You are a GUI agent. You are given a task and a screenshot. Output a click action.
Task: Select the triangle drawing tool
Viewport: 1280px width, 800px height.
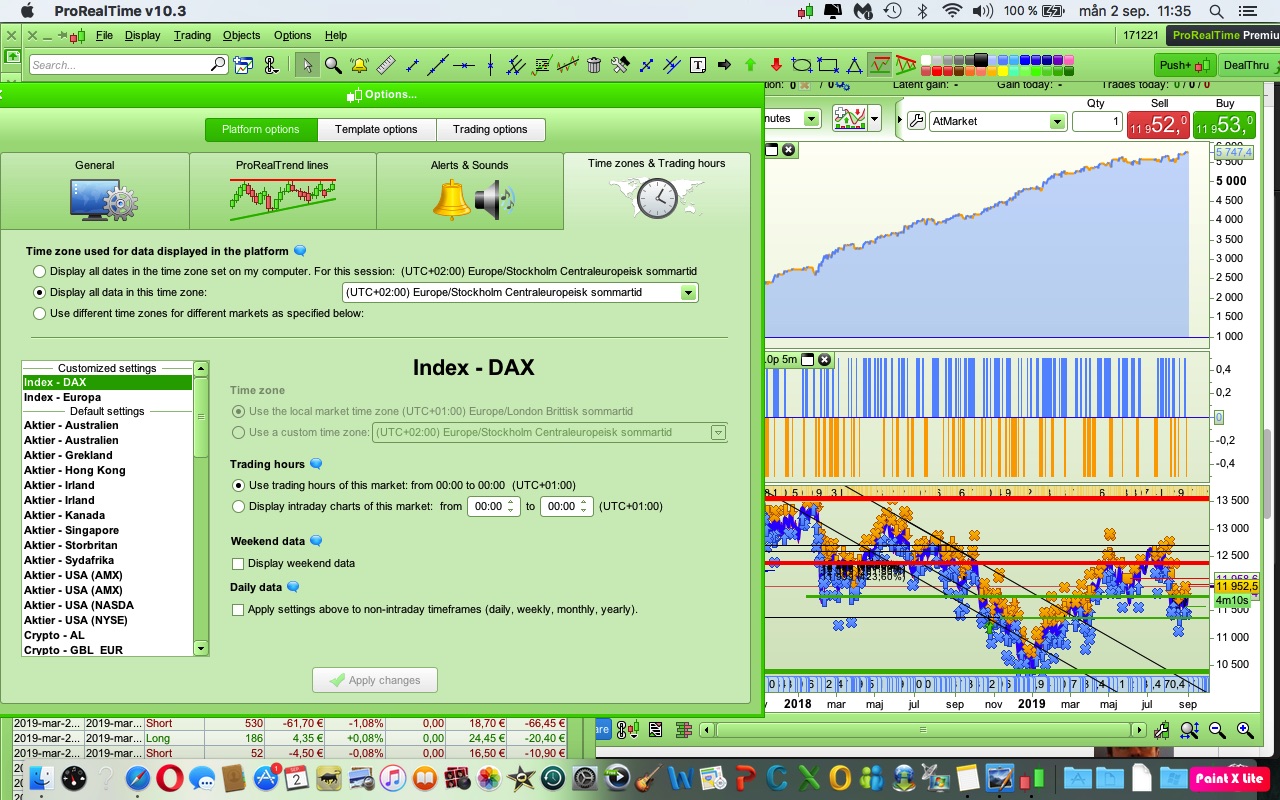854,65
